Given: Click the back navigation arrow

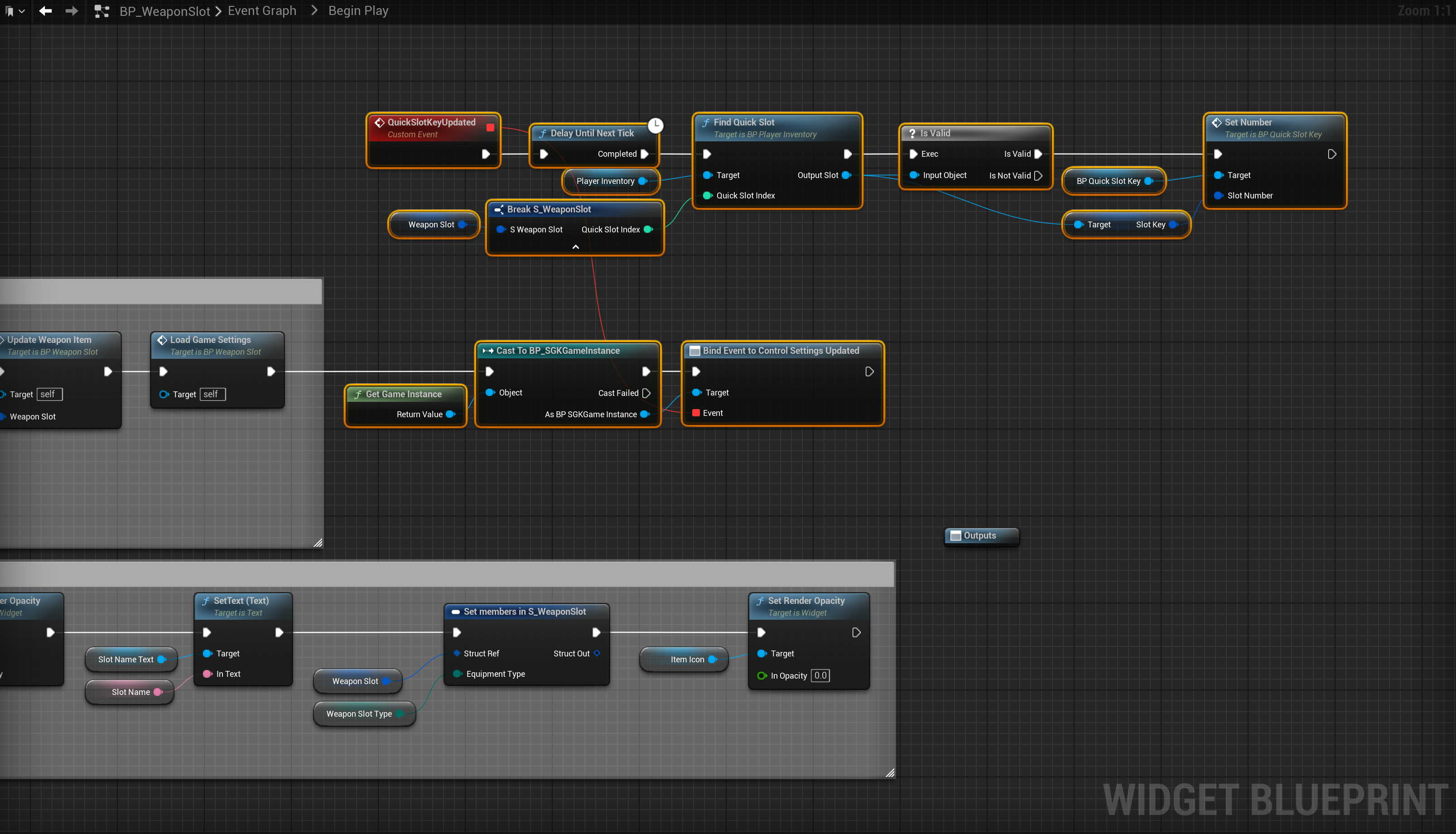Looking at the screenshot, I should [45, 11].
